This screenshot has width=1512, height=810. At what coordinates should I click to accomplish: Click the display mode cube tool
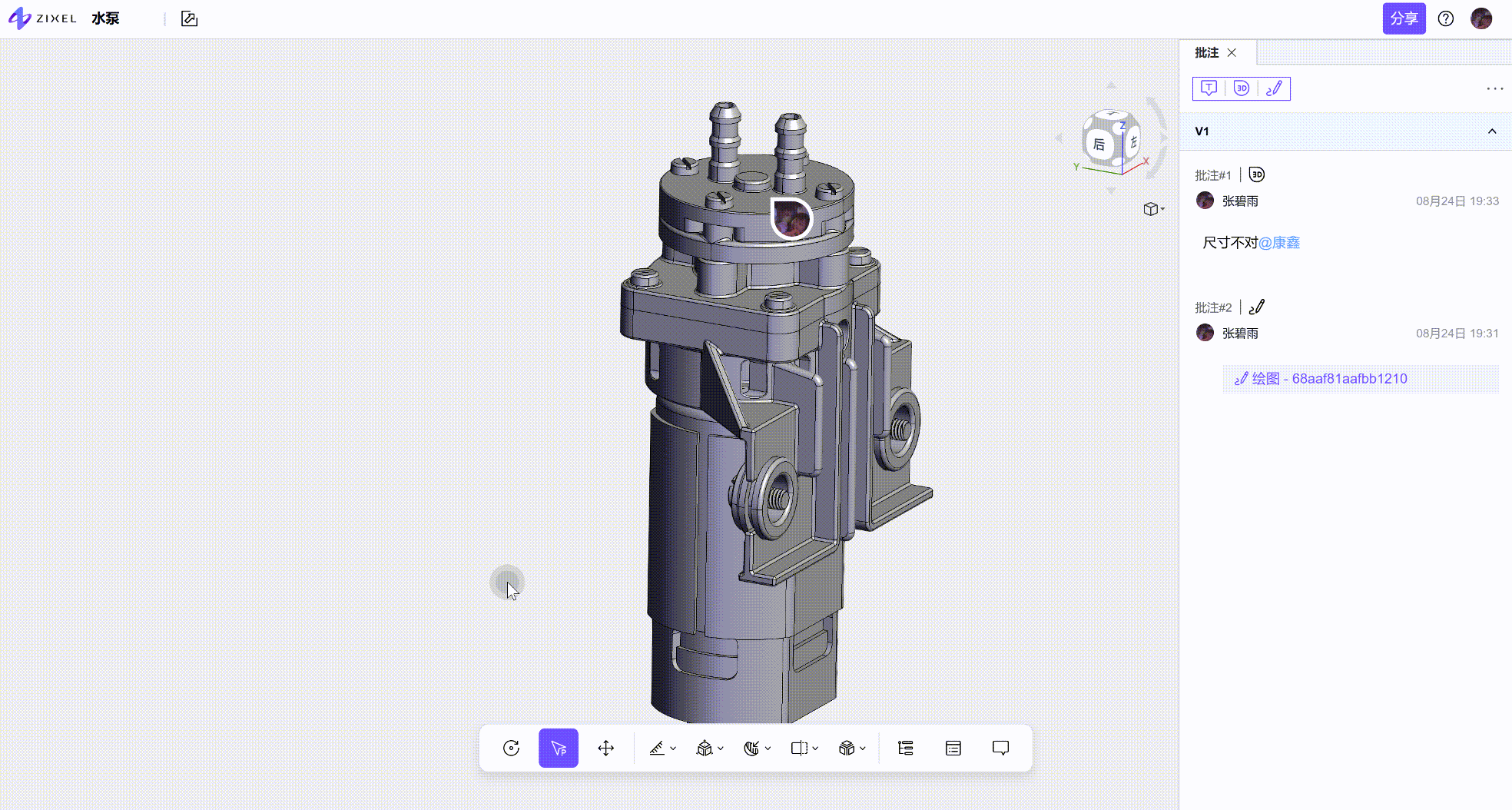847,748
